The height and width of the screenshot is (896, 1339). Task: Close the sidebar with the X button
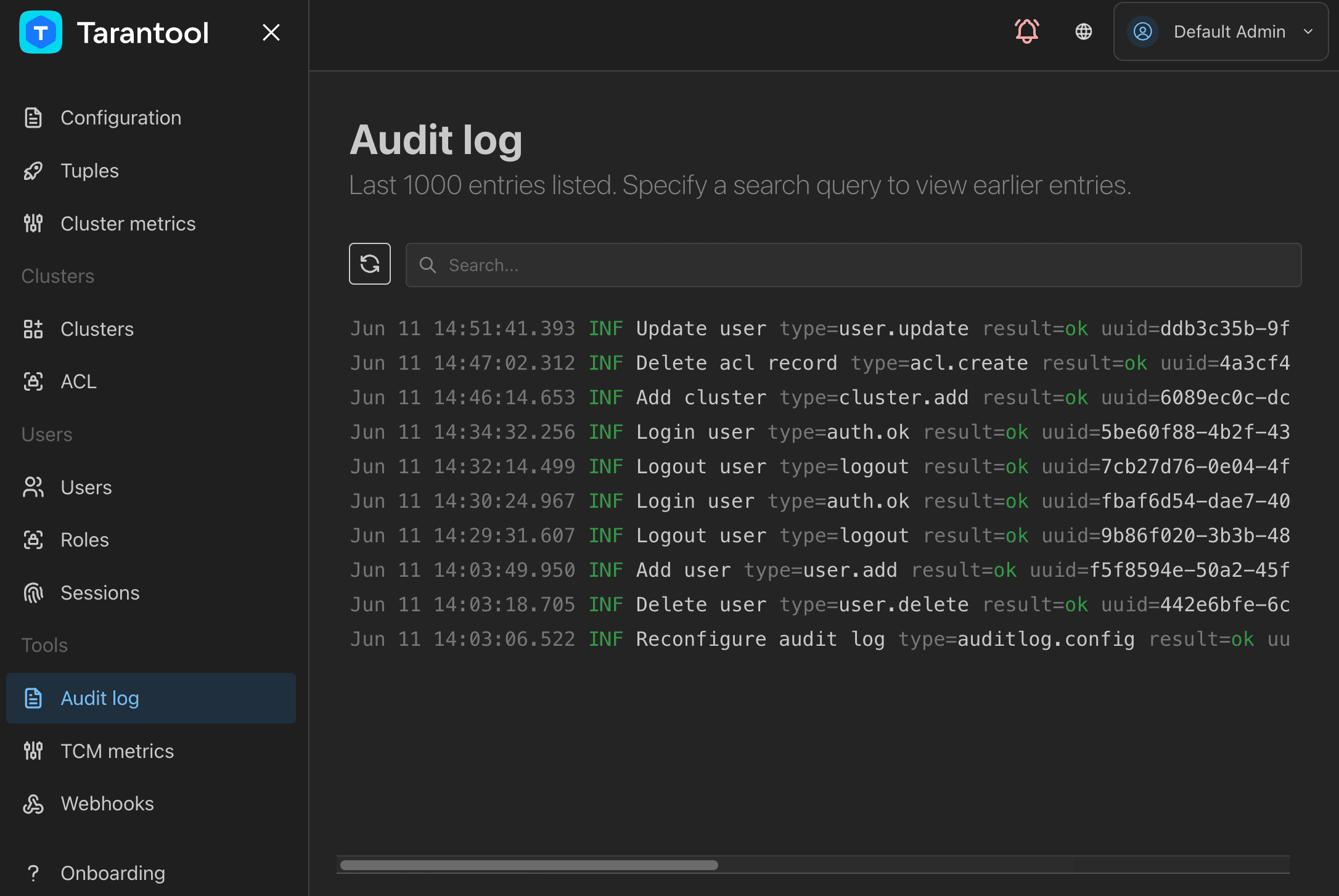coord(271,32)
